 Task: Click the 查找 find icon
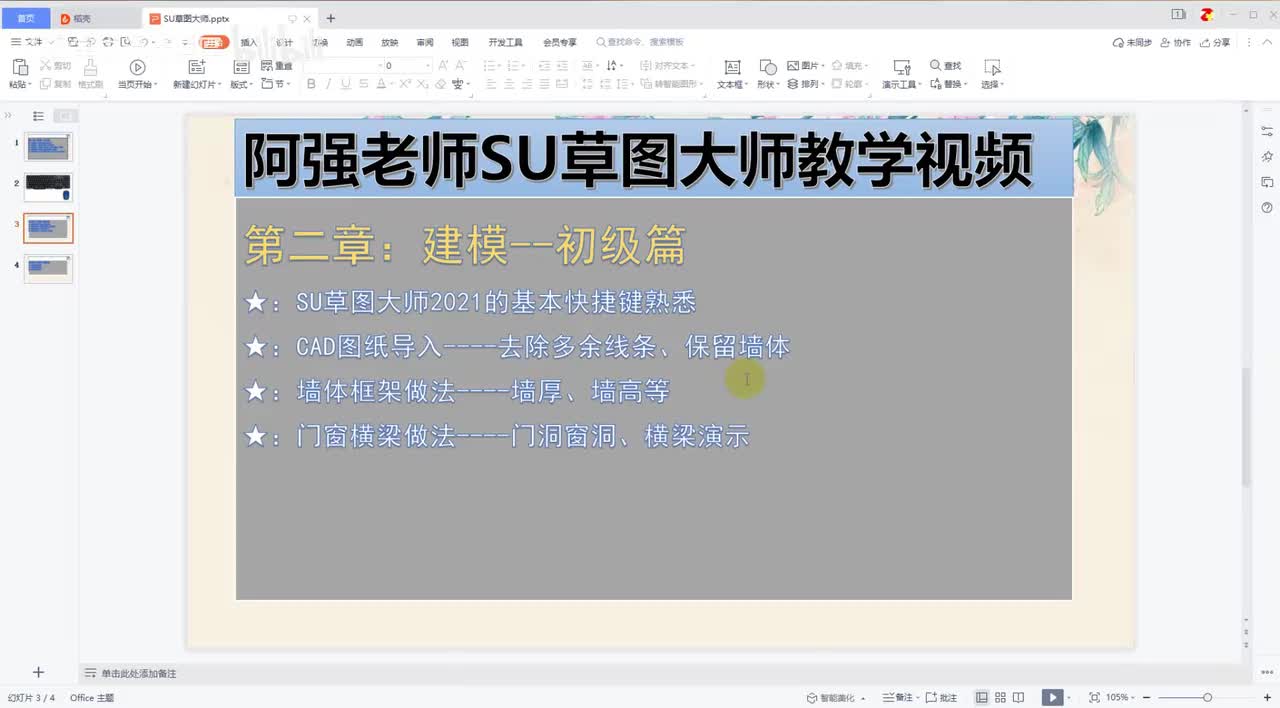[x=936, y=66]
